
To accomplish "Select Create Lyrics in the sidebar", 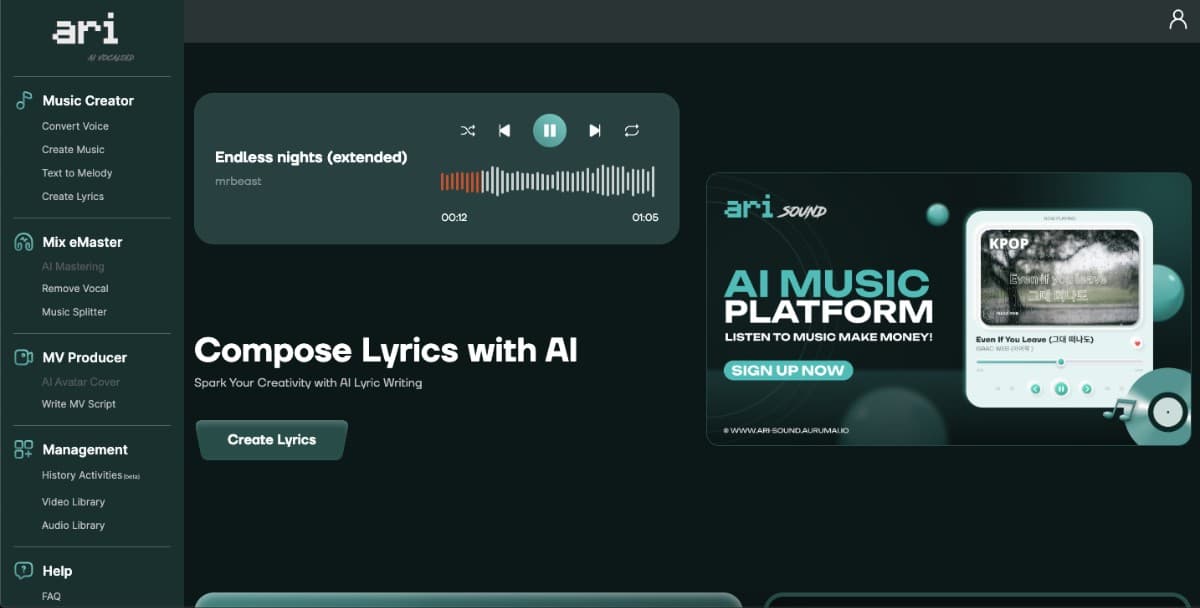I will click(x=73, y=196).
